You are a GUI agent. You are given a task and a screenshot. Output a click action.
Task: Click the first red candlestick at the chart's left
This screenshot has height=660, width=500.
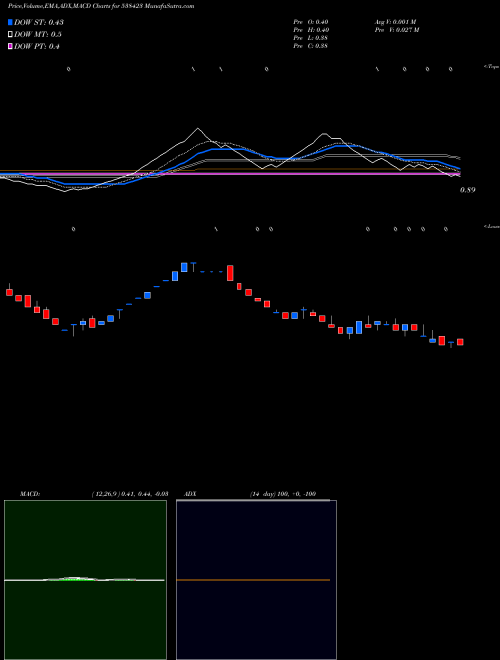pos(9,292)
